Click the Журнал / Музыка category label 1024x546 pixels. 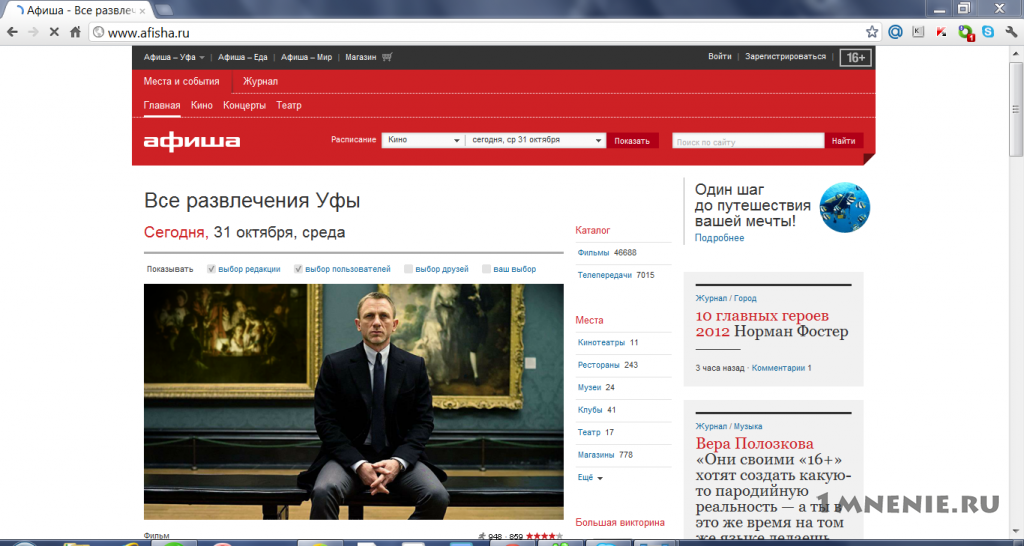coord(729,426)
